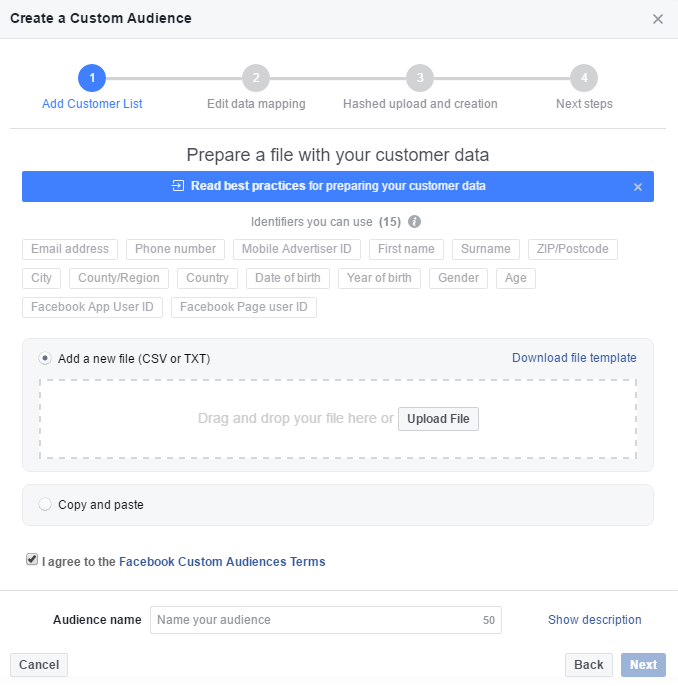Click the Cancel button

pyautogui.click(x=39, y=665)
